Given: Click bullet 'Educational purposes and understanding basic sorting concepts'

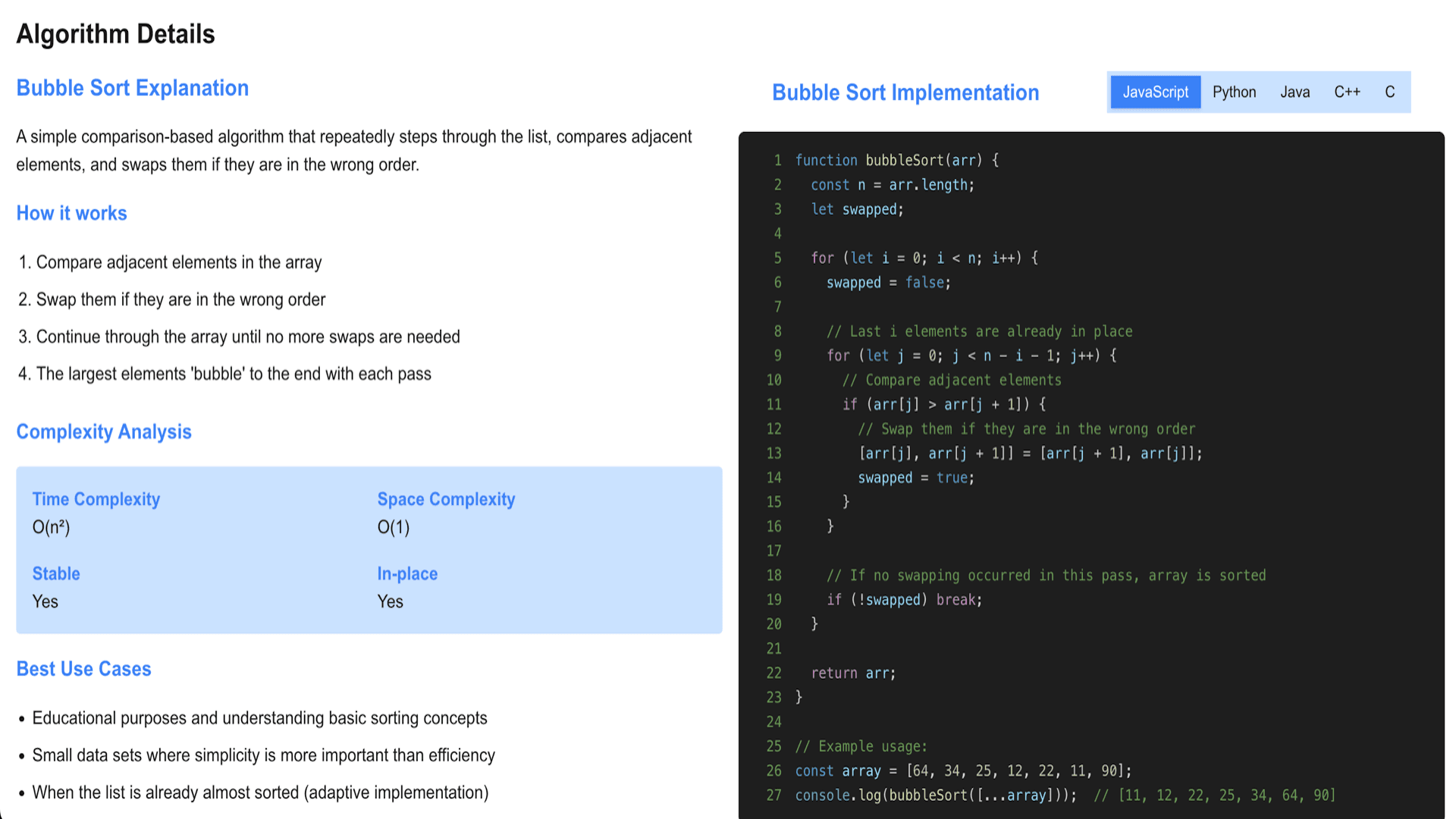Looking at the screenshot, I should tap(259, 718).
